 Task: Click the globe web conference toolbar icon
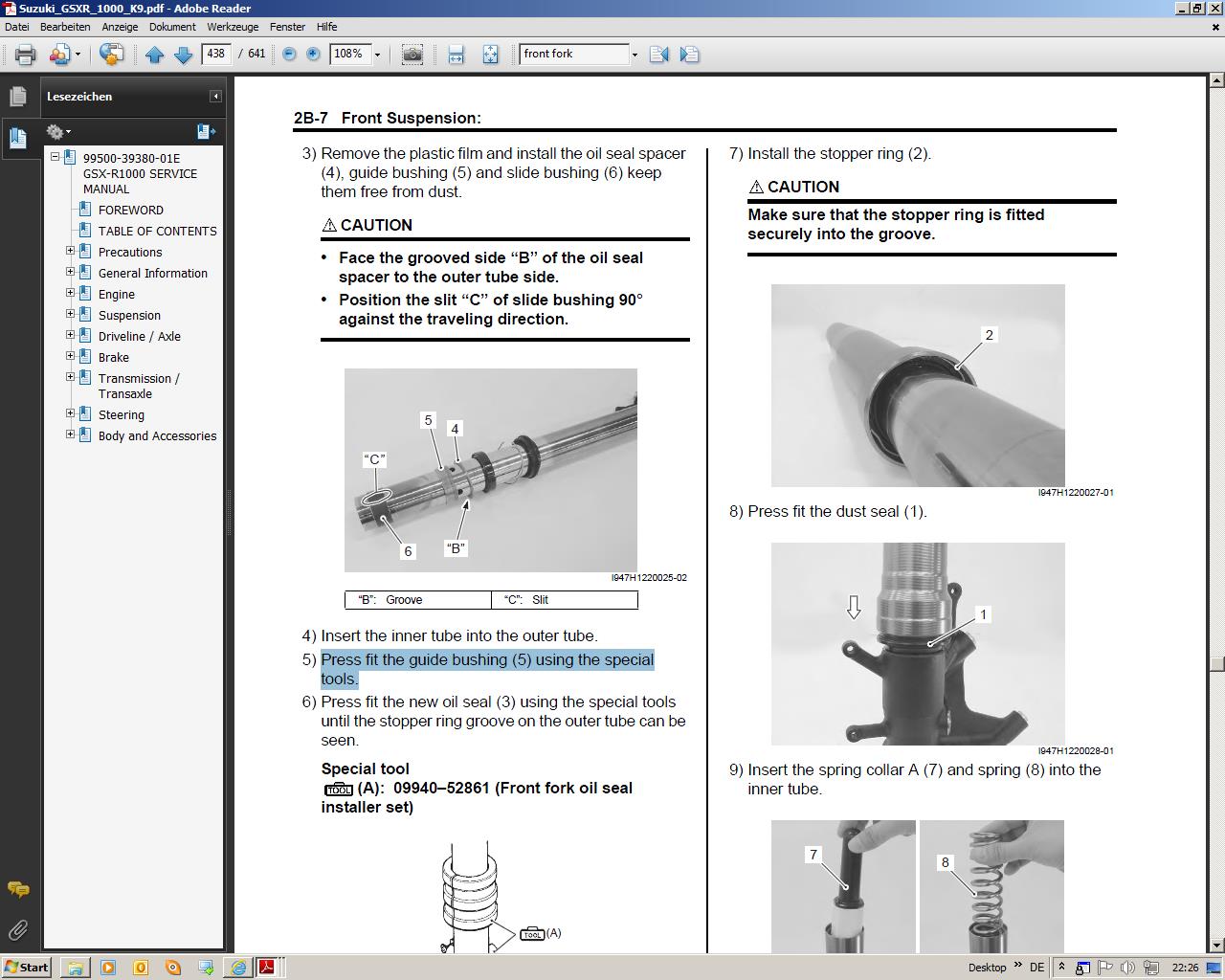[111, 55]
